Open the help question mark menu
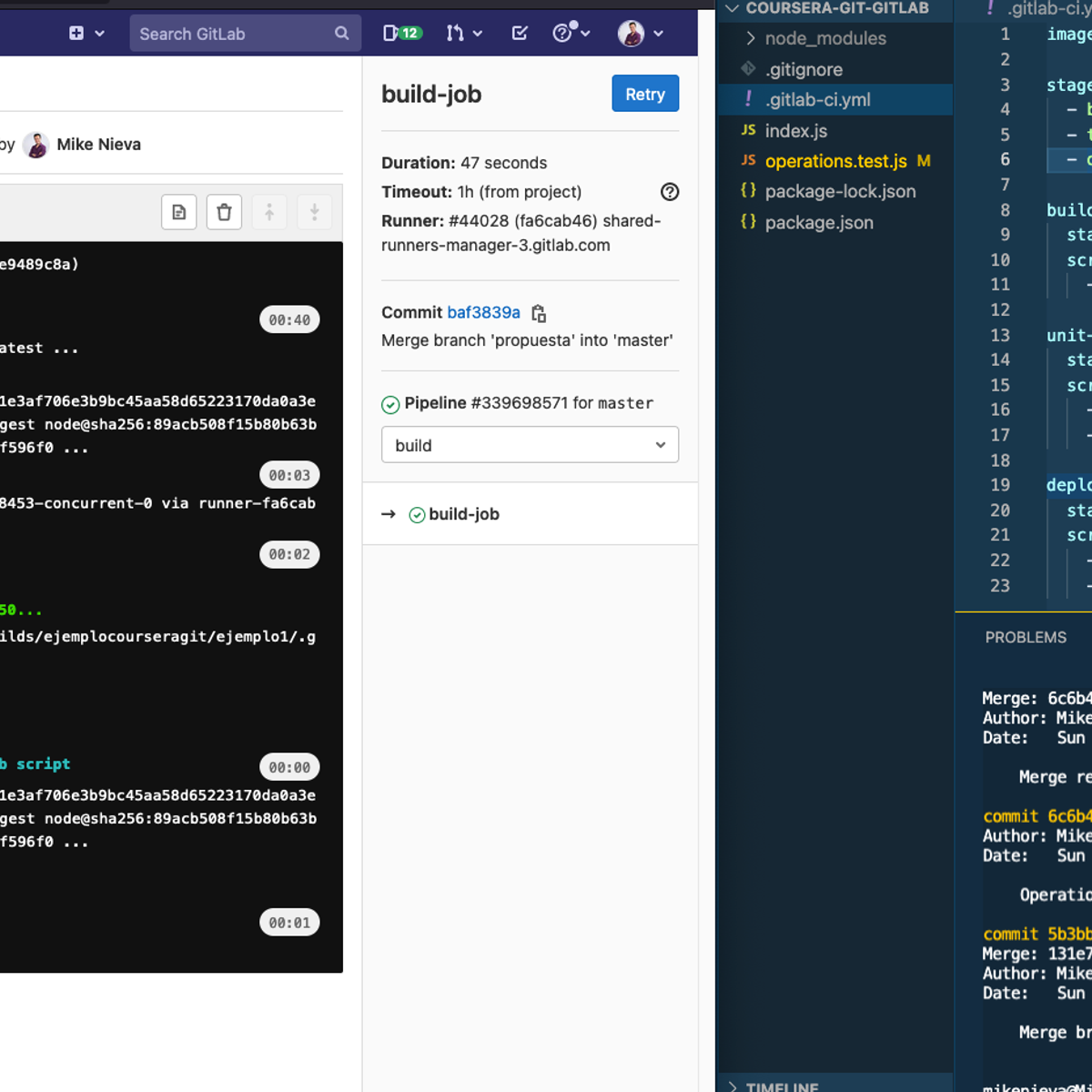This screenshot has width=1092, height=1092. coord(563,34)
